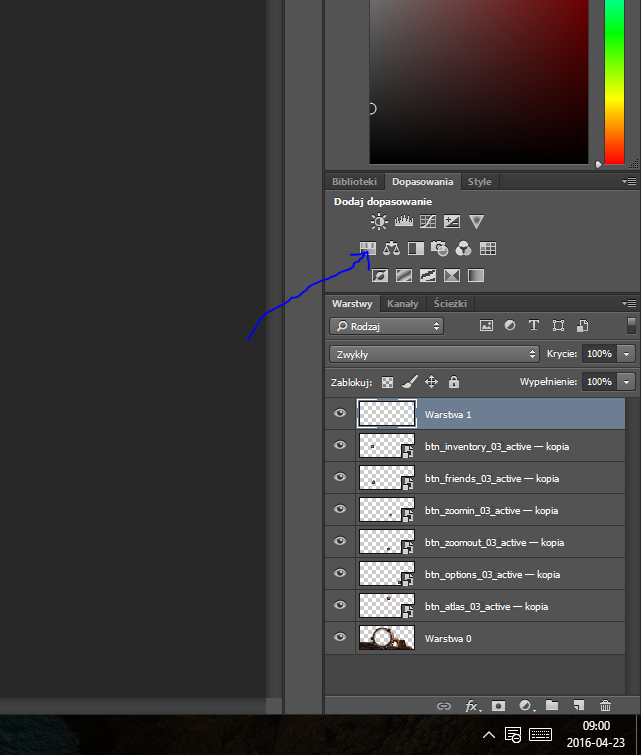Image resolution: width=641 pixels, height=755 pixels.
Task: Hide the Warstwa 0 layer
Action: [x=340, y=637]
